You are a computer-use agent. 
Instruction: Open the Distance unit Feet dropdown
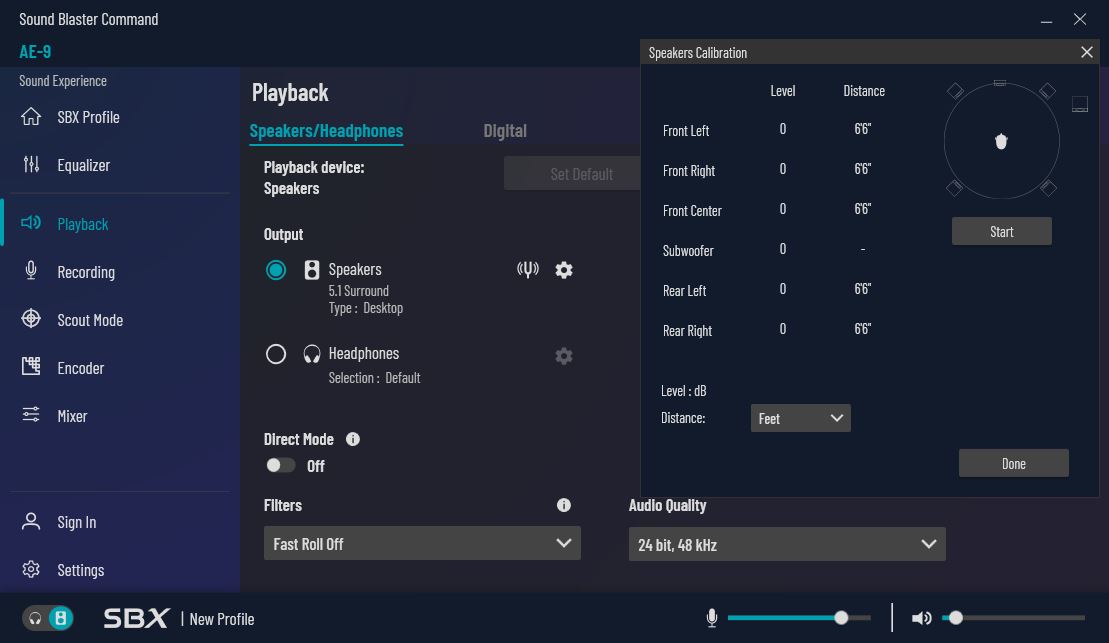pyautogui.click(x=800, y=418)
